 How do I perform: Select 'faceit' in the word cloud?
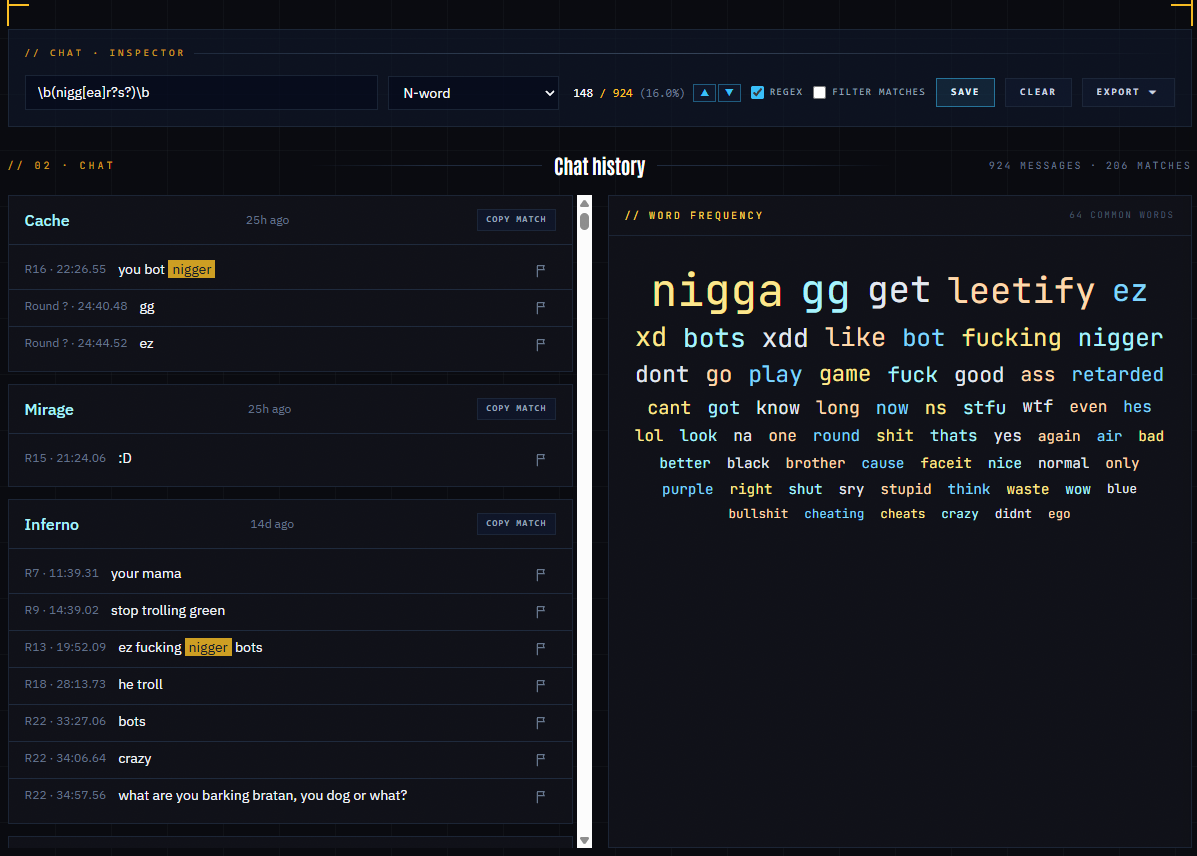point(946,463)
